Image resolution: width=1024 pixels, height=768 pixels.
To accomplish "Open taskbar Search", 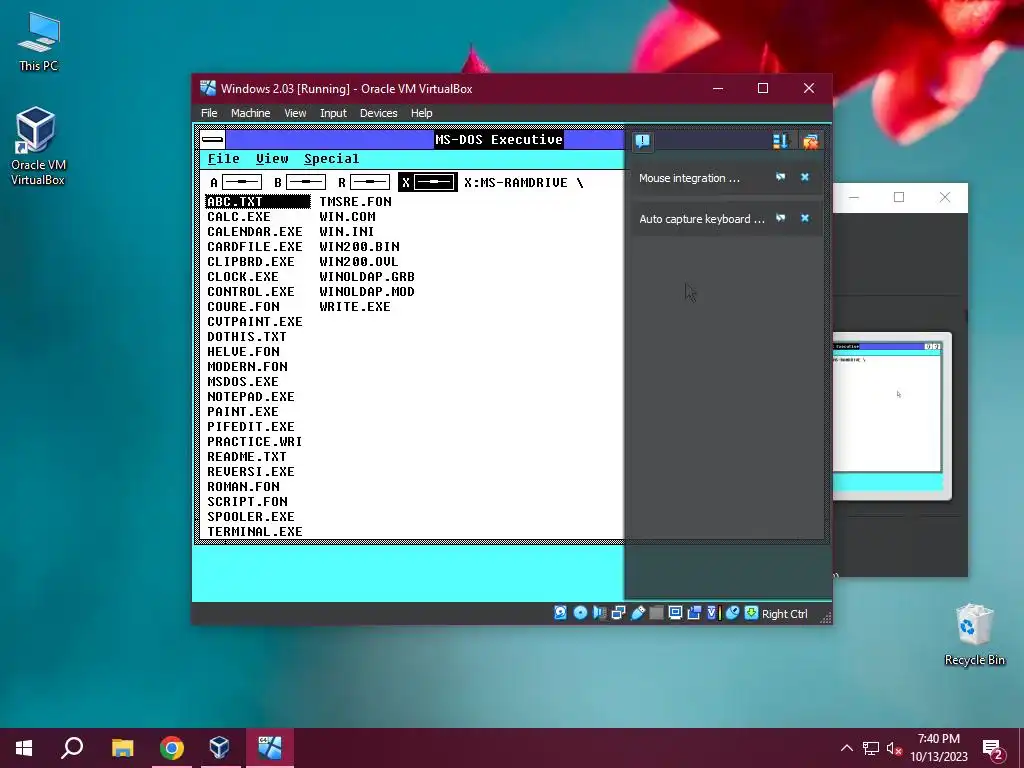I will pos(72,748).
